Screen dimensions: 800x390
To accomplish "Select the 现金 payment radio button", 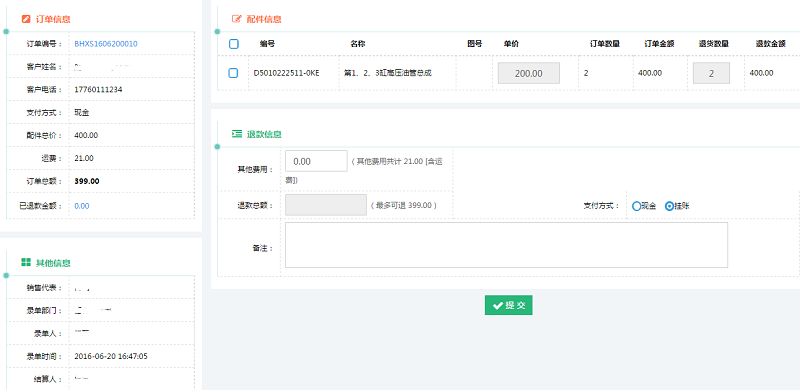I will [x=636, y=206].
